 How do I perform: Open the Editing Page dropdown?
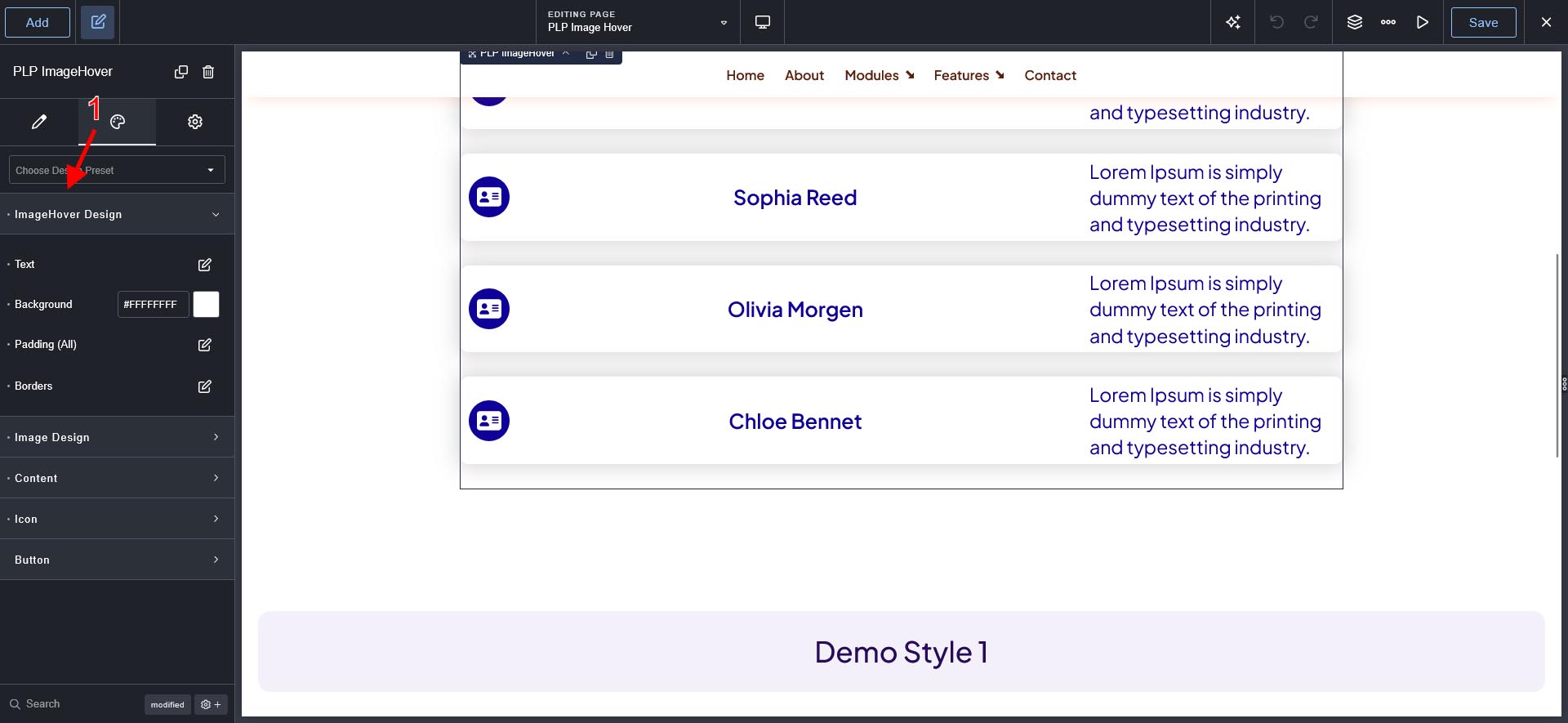tap(638, 22)
